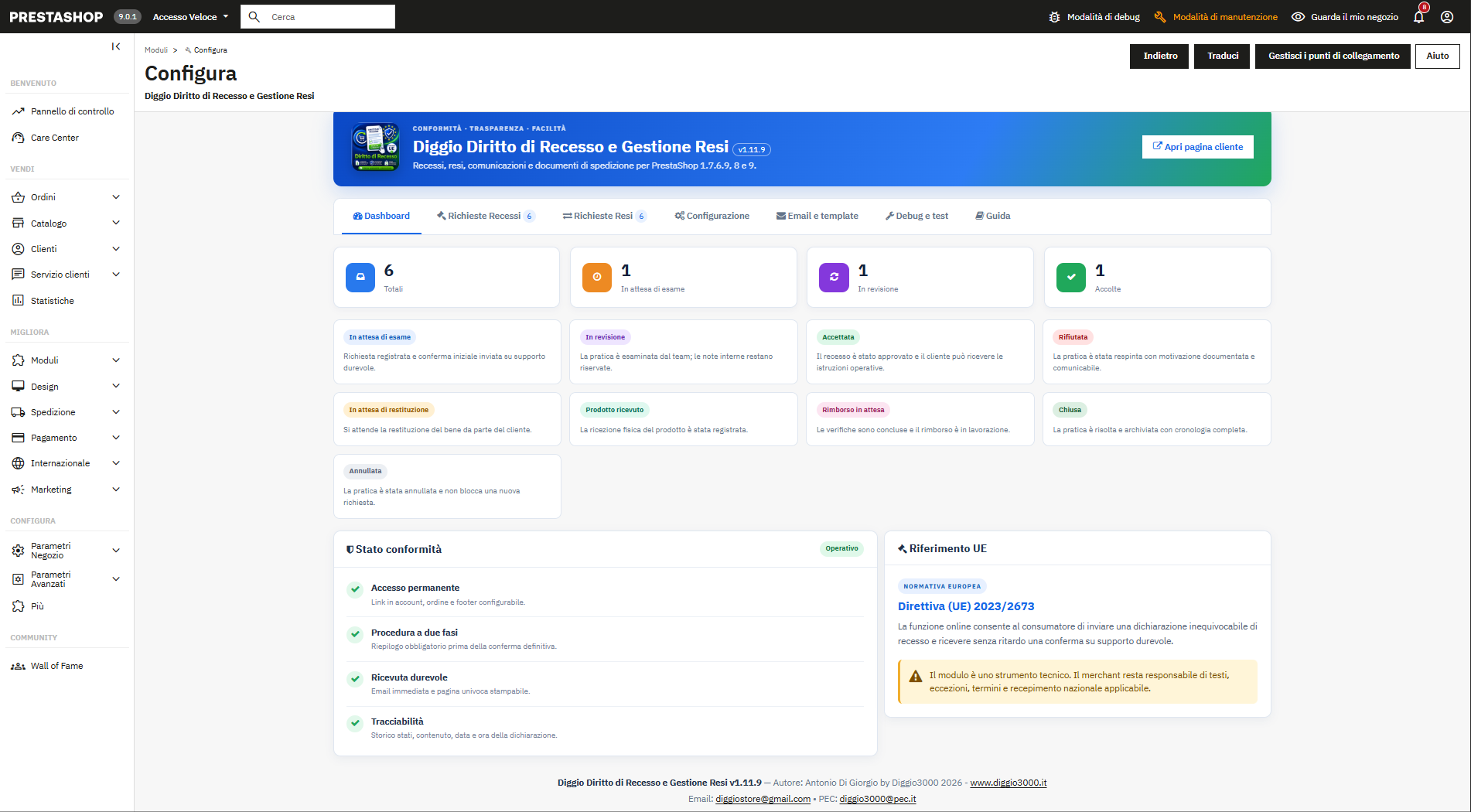
Task: Click the search magnifier icon
Action: click(254, 16)
